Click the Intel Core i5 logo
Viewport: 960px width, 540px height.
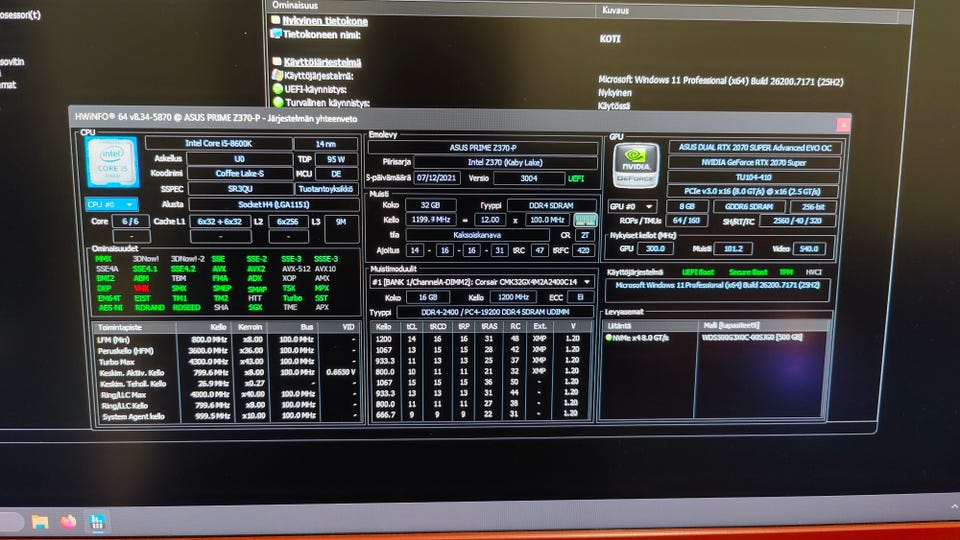pyautogui.click(x=112, y=162)
